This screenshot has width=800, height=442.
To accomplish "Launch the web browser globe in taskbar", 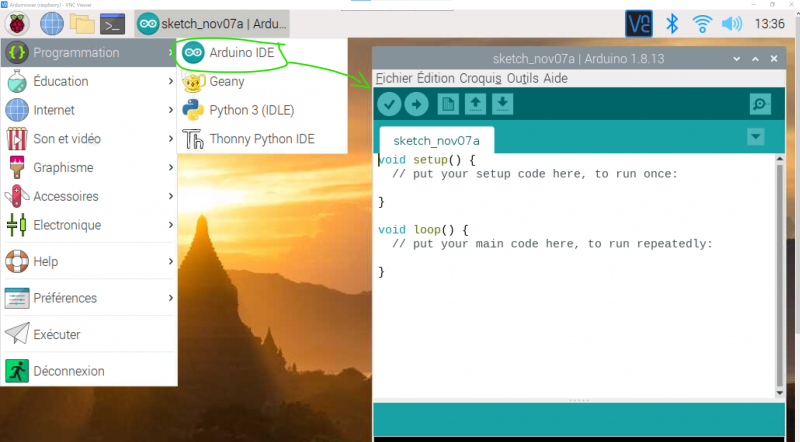I will (52, 24).
